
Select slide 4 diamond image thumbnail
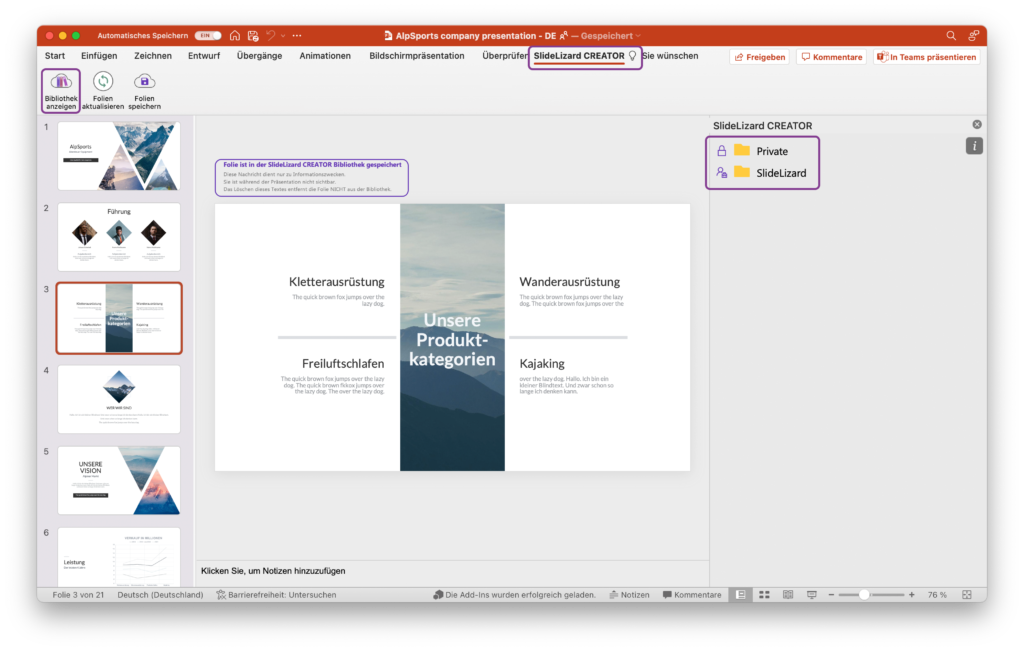[119, 399]
